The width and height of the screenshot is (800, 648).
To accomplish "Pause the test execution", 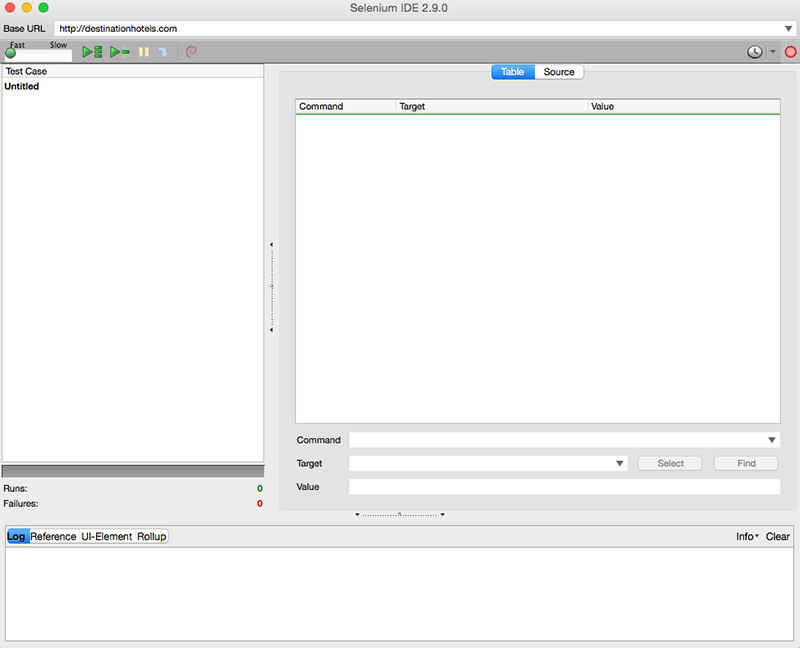I will (x=142, y=51).
